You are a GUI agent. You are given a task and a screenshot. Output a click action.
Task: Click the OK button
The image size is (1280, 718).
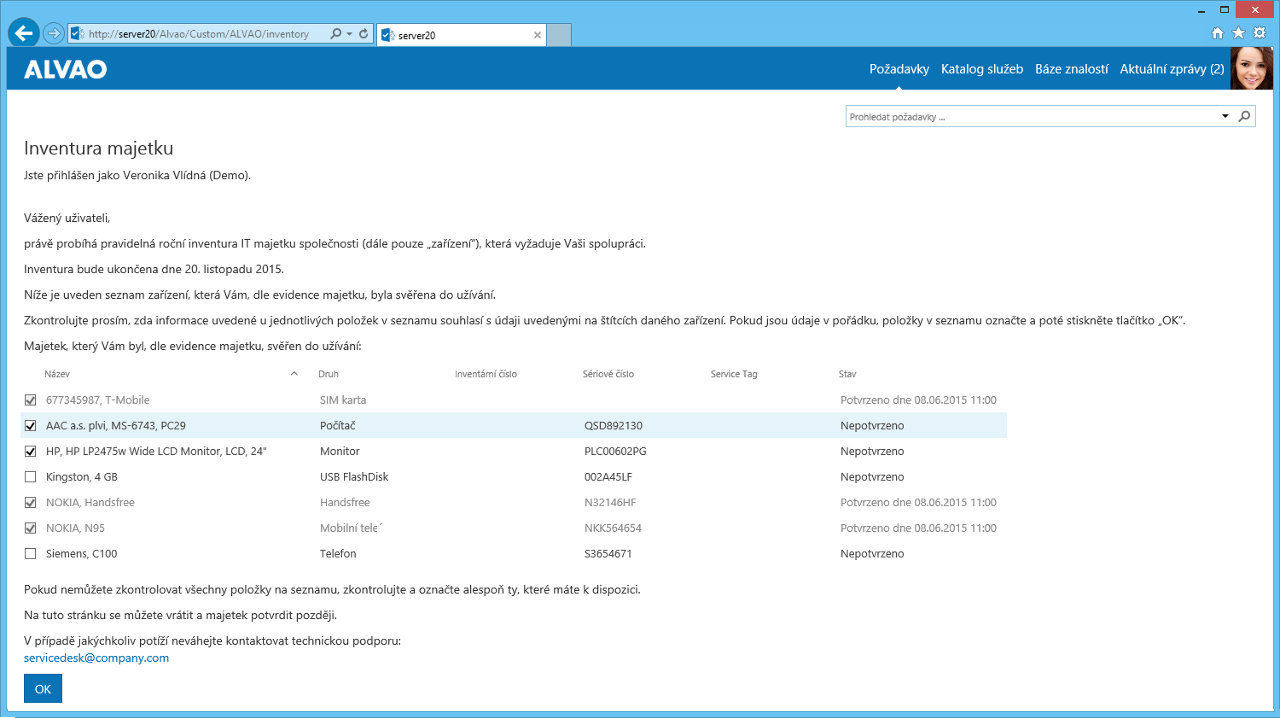point(43,689)
